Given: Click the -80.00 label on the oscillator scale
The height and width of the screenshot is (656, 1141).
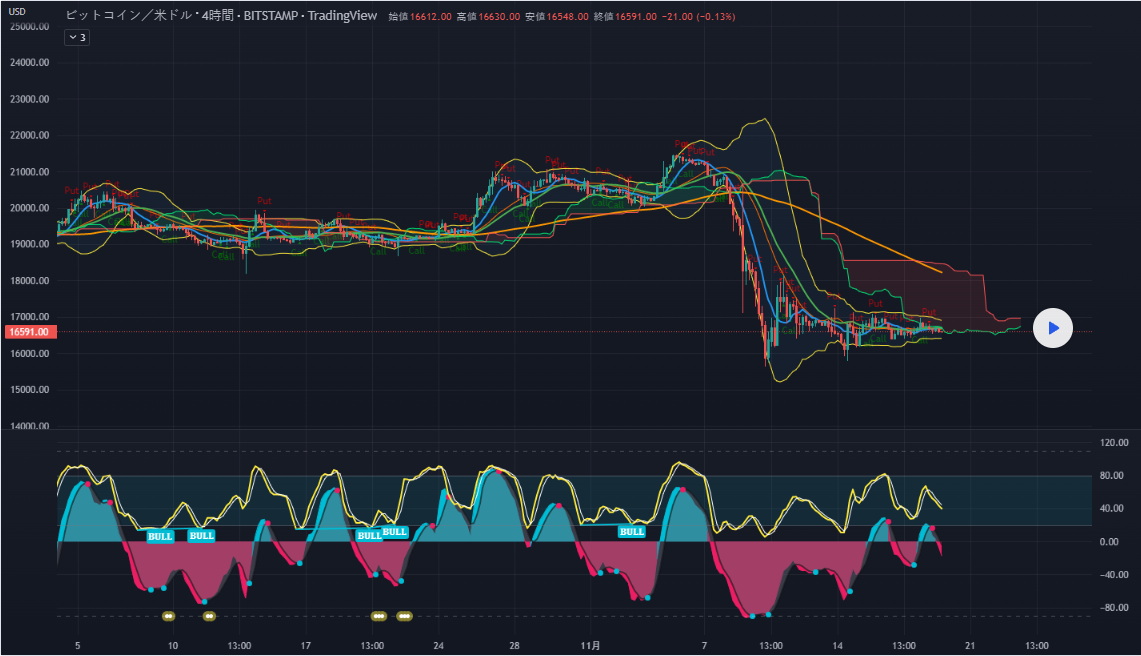Looking at the screenshot, I should [x=1114, y=608].
